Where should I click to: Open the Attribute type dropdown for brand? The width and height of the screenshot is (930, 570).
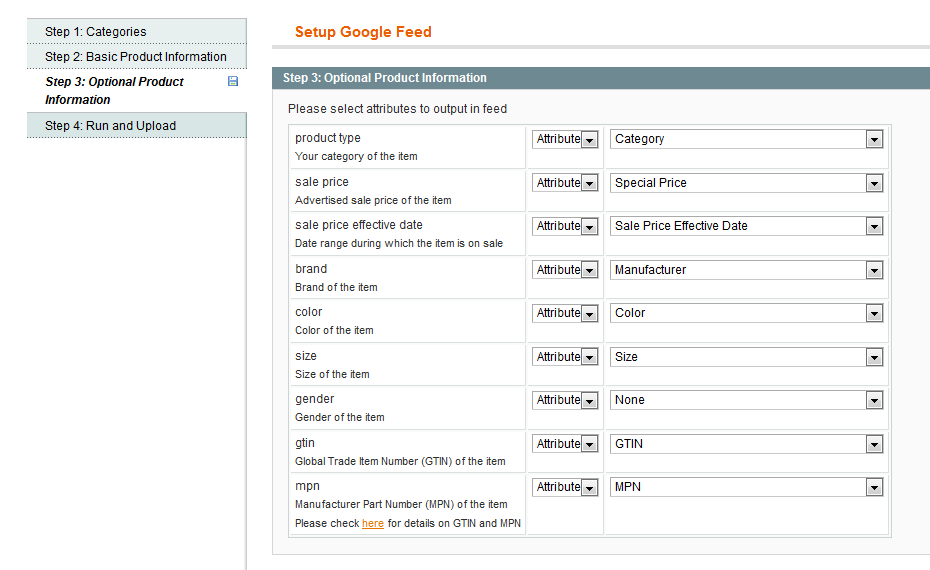565,270
